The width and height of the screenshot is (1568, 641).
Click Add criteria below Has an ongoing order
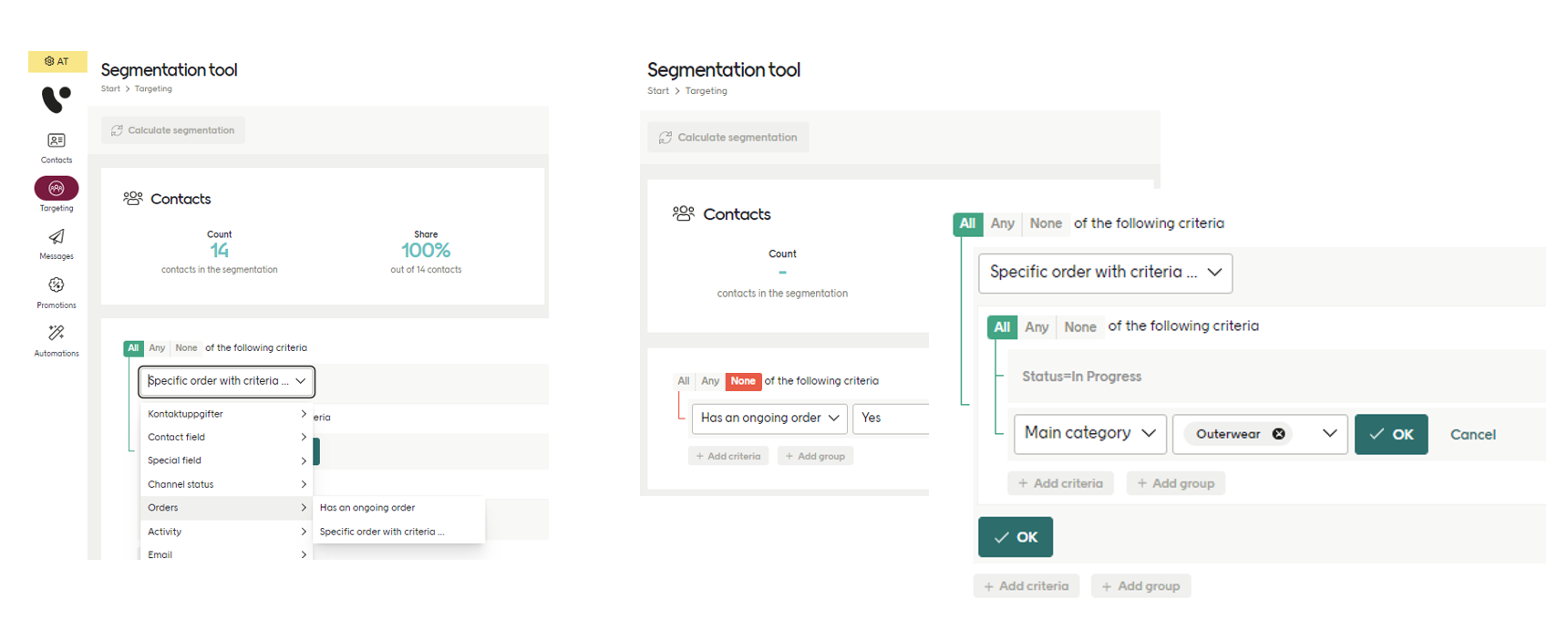click(x=728, y=456)
